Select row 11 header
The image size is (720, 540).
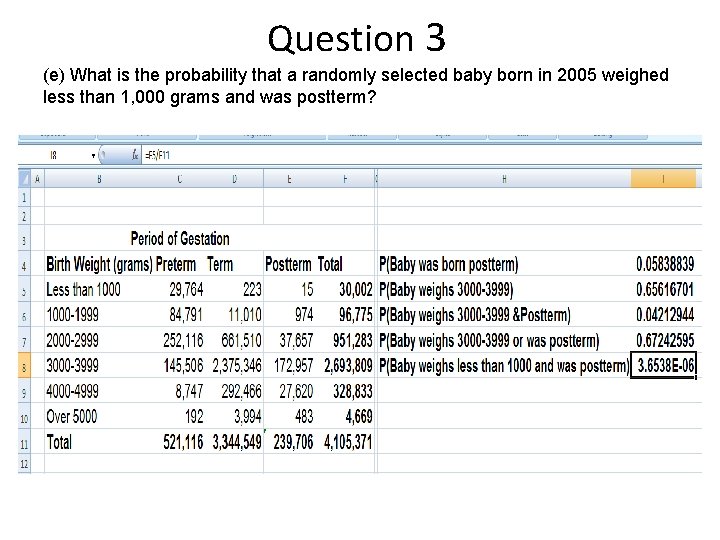[x=24, y=443]
